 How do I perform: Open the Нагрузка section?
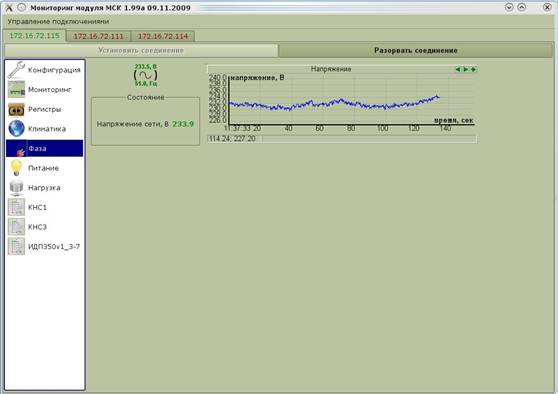coord(44,187)
